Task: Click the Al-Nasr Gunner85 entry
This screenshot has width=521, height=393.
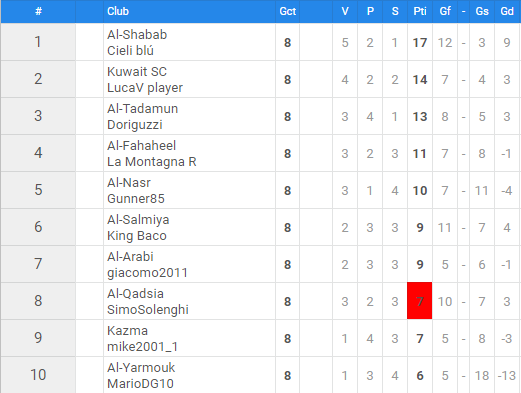Action: click(x=136, y=191)
